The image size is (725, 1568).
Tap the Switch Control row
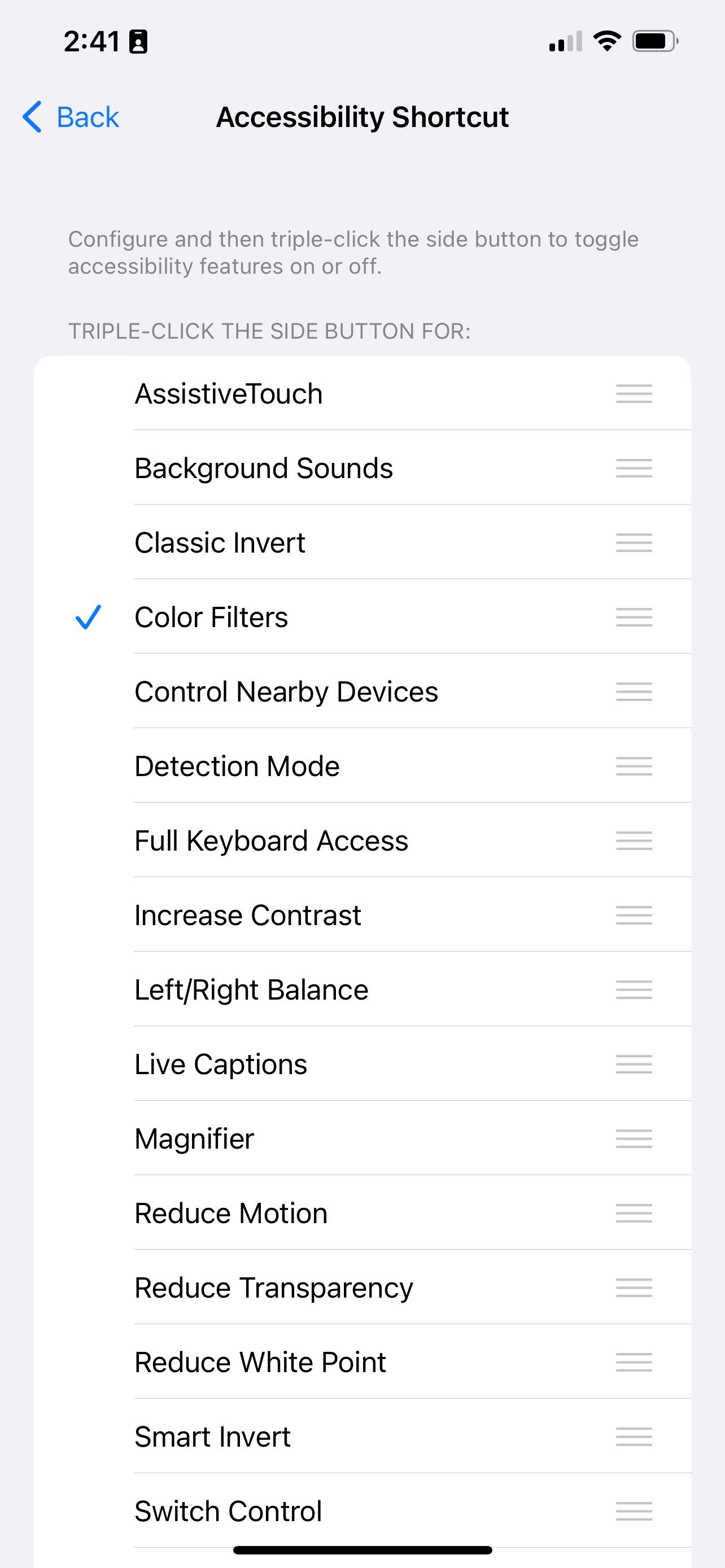[228, 1511]
